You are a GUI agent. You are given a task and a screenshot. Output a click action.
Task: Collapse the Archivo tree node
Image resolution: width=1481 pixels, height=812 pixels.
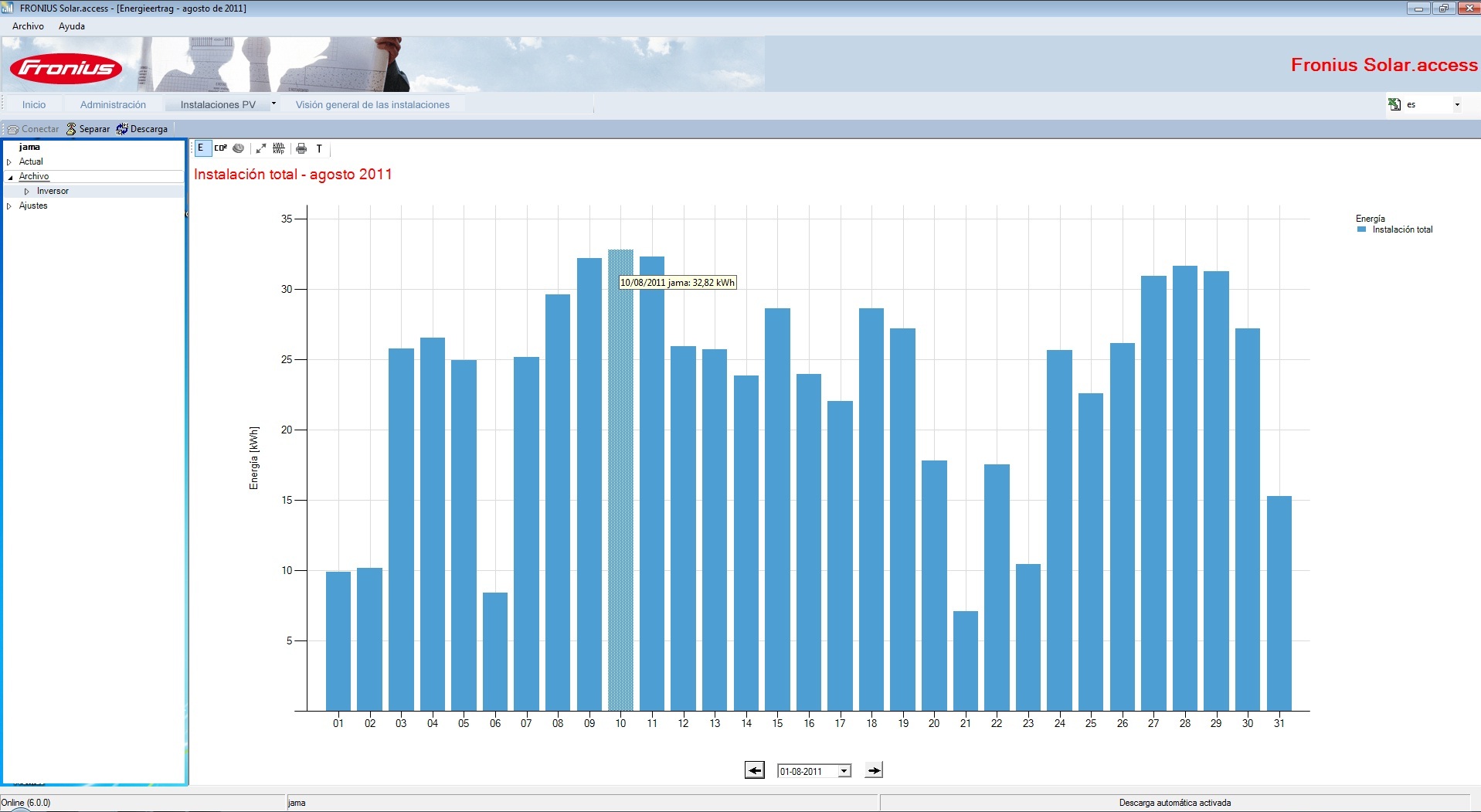[10, 177]
